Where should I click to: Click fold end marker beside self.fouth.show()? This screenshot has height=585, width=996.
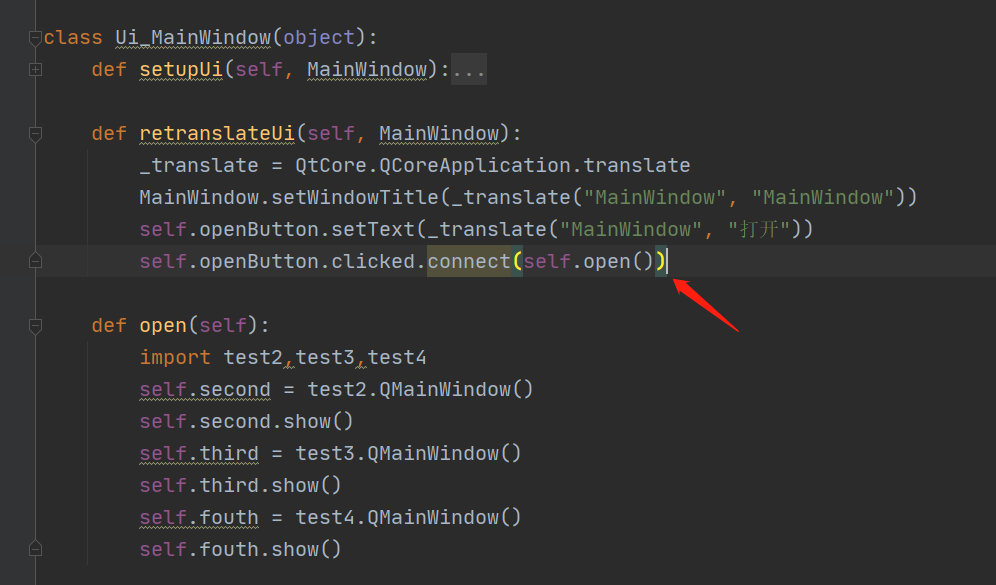coord(36,549)
